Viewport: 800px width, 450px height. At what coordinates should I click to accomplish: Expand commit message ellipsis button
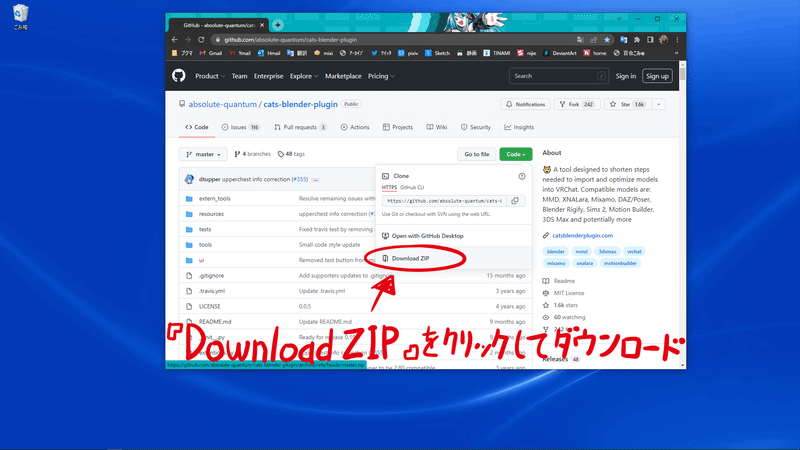coord(315,180)
